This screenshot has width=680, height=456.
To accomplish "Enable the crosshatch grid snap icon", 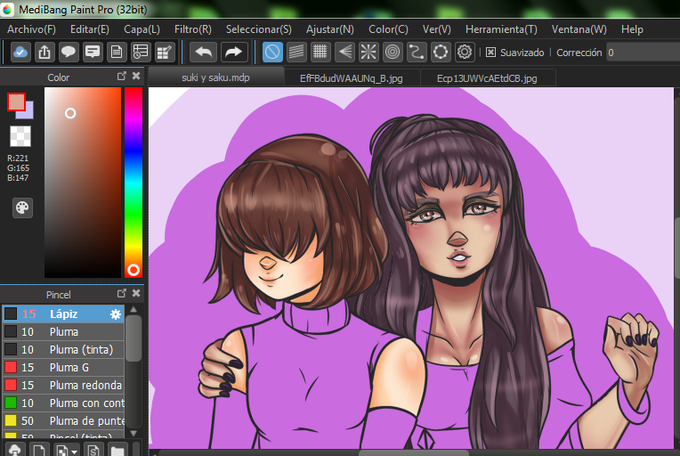I will click(320, 52).
